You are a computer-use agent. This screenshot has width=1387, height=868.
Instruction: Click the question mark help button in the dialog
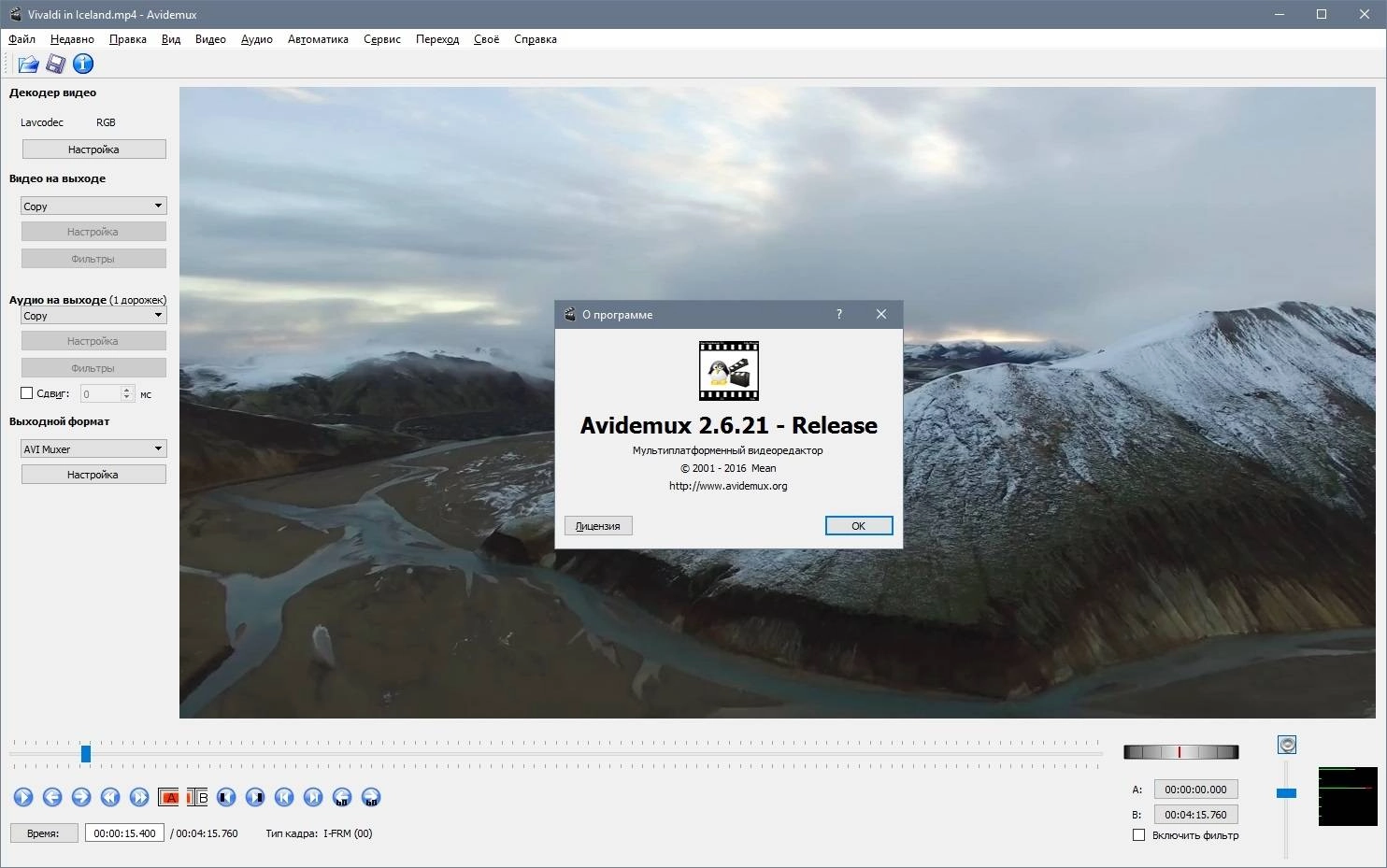click(839, 315)
